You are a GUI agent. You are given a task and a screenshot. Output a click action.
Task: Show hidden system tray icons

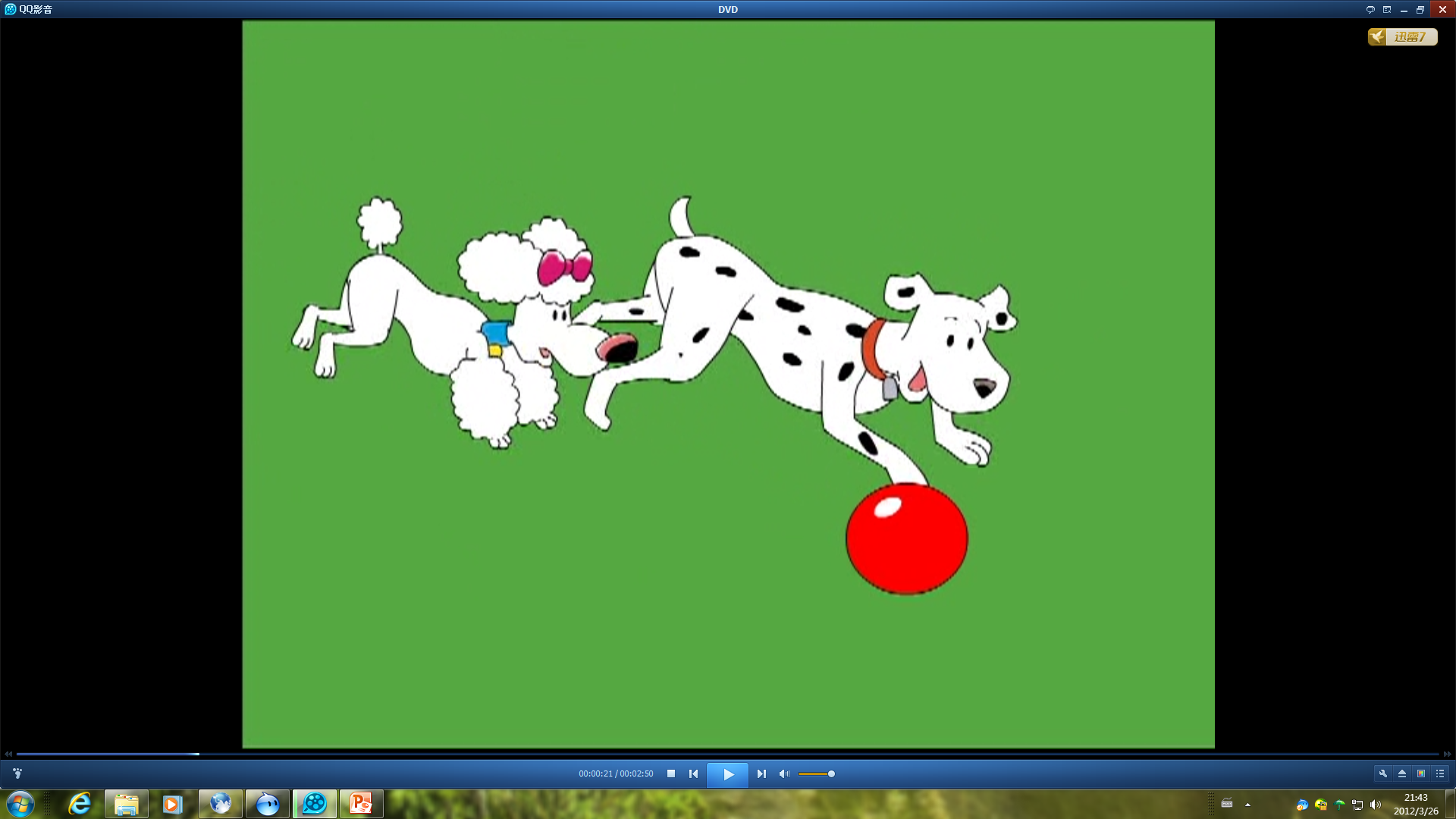pyautogui.click(x=1247, y=805)
